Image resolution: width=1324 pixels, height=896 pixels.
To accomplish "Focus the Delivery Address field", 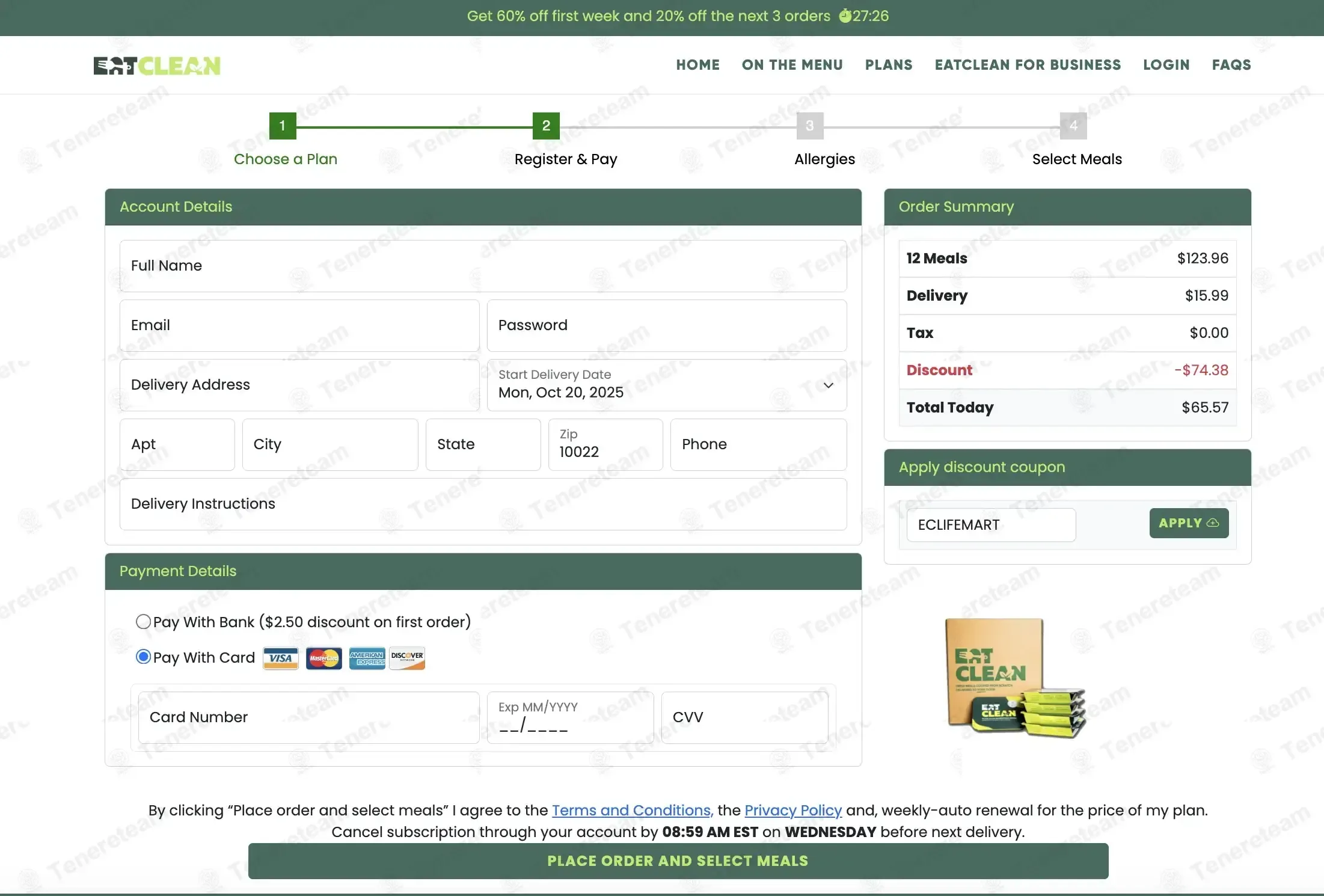I will (299, 385).
